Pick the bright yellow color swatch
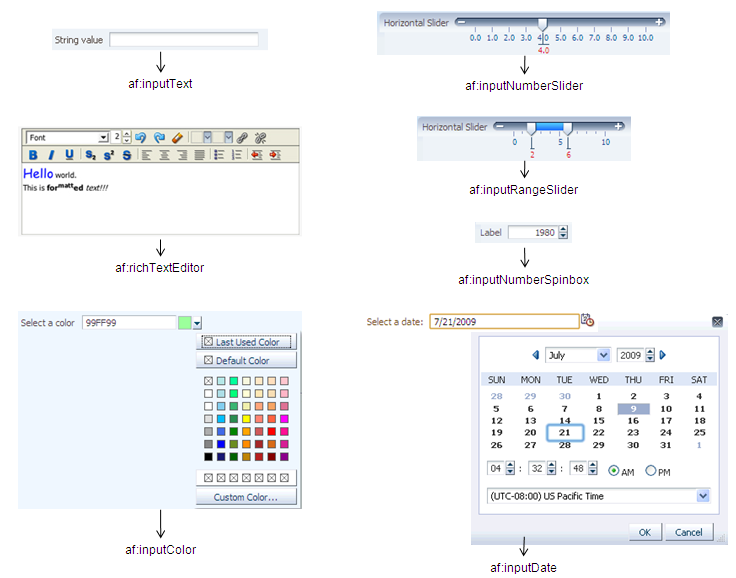 pyautogui.click(x=246, y=418)
